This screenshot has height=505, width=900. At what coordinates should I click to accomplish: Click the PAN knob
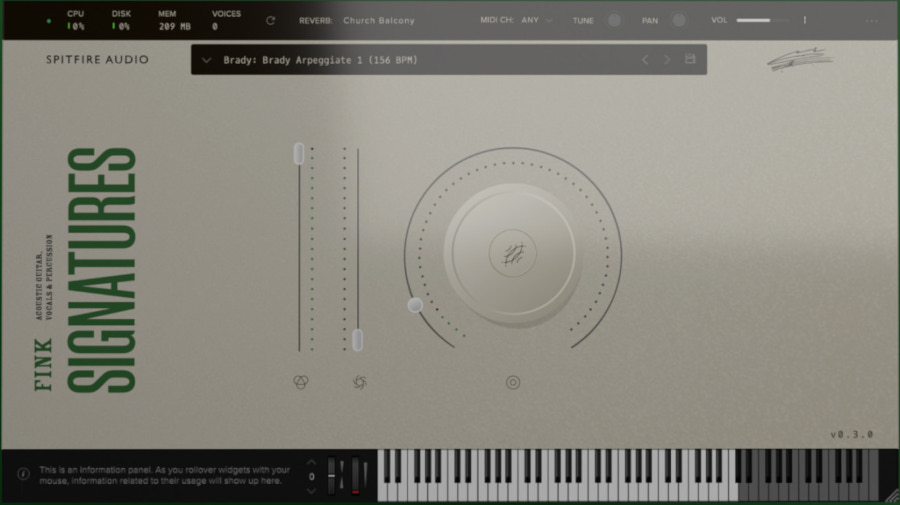click(x=679, y=20)
